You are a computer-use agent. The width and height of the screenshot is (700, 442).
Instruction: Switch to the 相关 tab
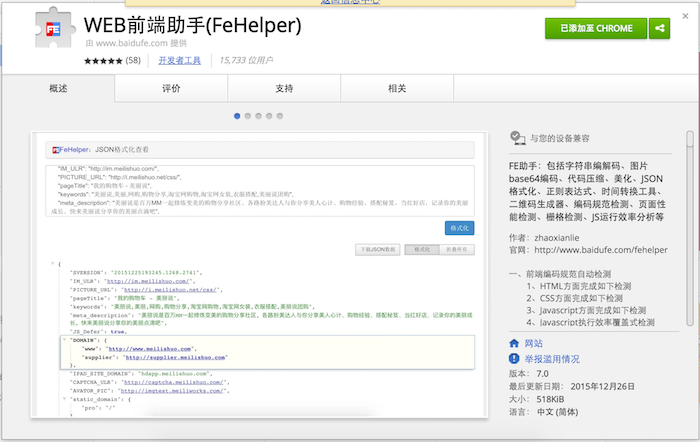pyautogui.click(x=397, y=88)
